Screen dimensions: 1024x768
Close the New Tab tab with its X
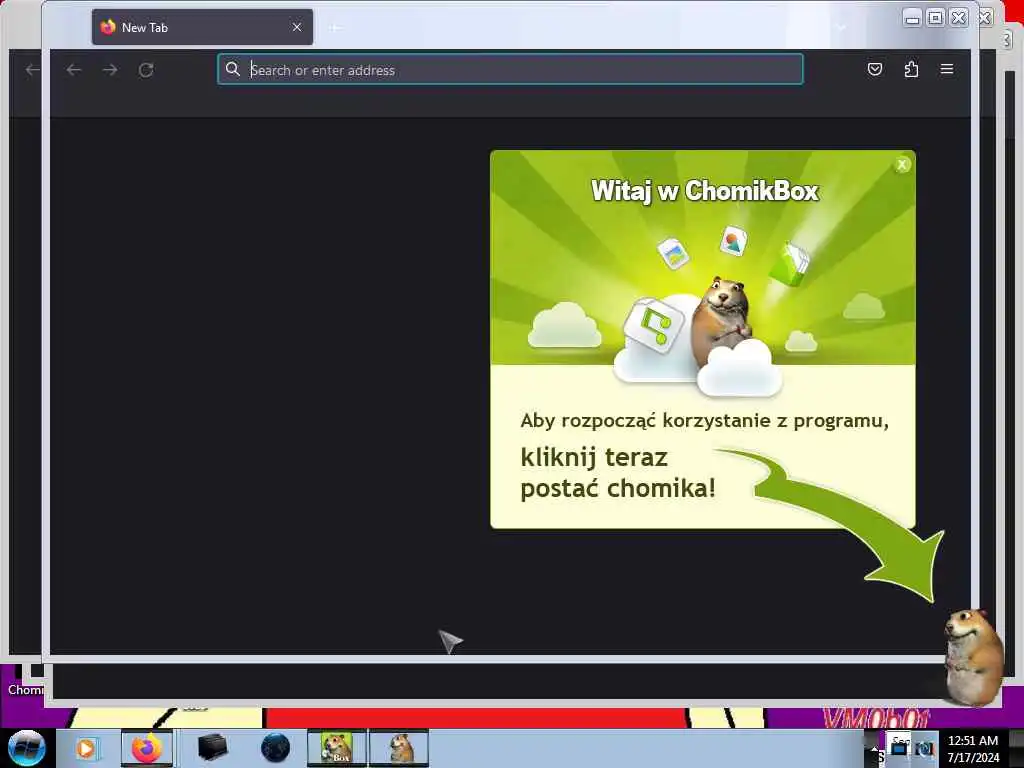pos(297,27)
